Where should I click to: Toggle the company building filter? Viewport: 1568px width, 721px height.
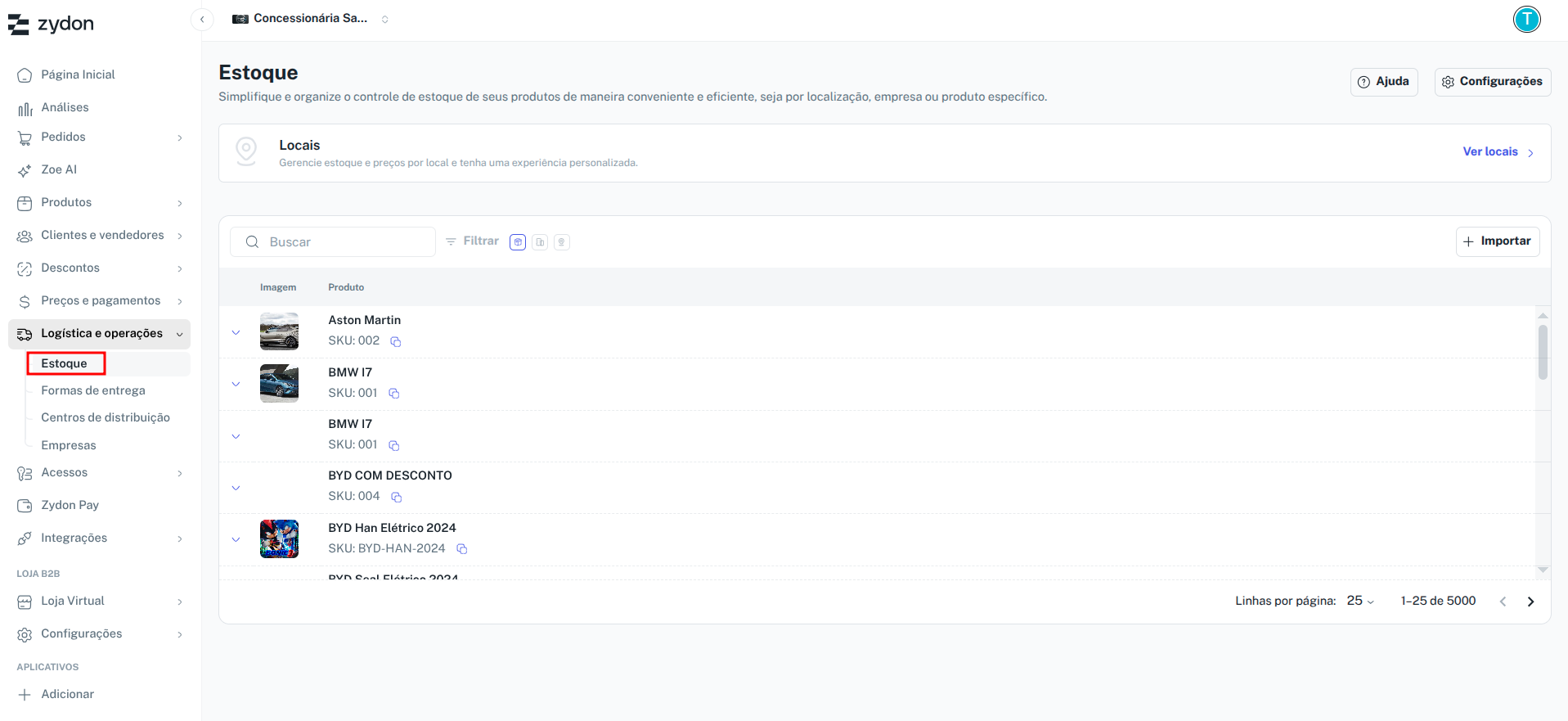tap(540, 242)
